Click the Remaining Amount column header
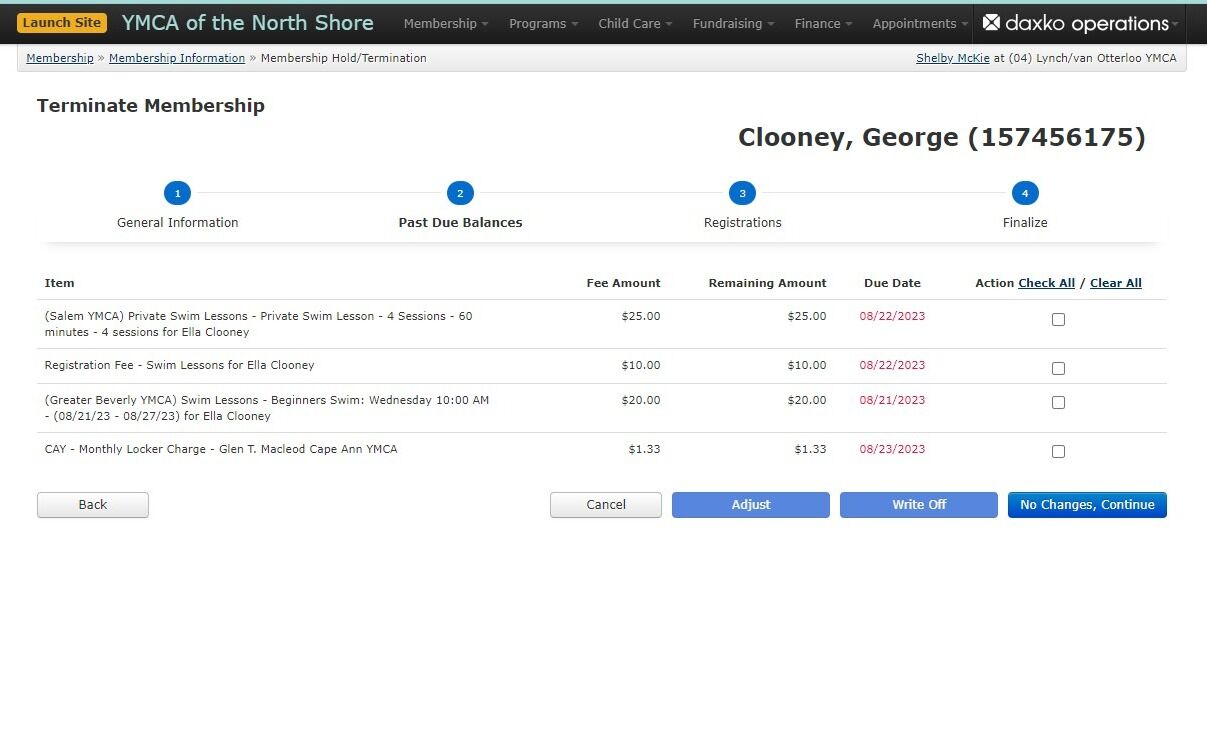 pyautogui.click(x=768, y=283)
